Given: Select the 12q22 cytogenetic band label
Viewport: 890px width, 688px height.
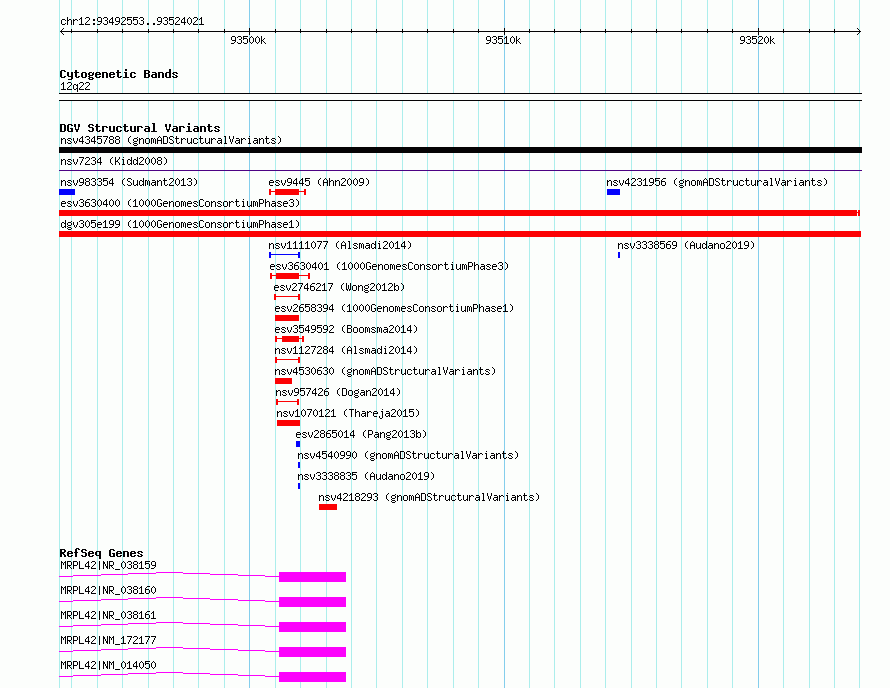Looking at the screenshot, I should coord(75,86).
